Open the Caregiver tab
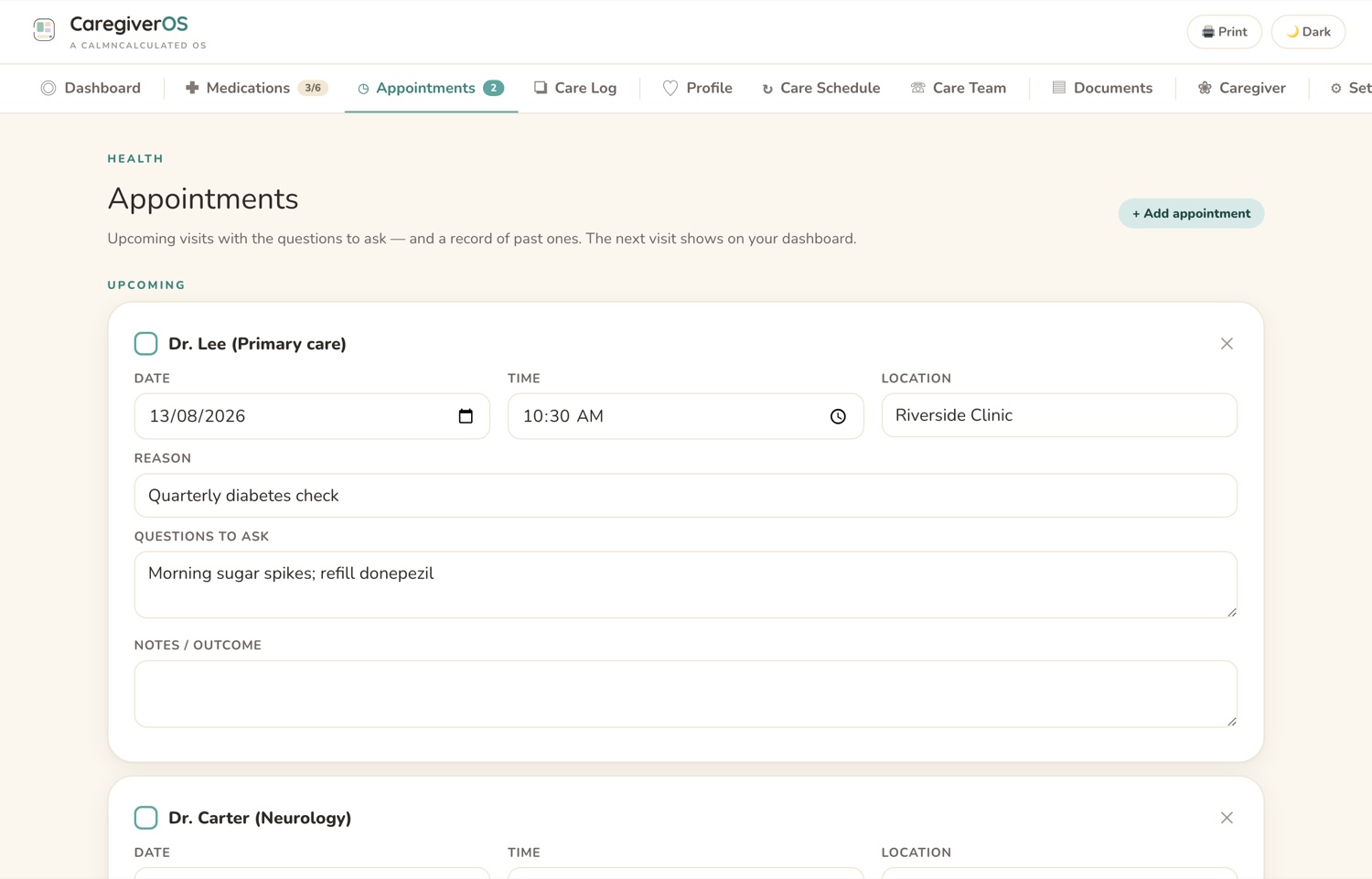 1242,88
